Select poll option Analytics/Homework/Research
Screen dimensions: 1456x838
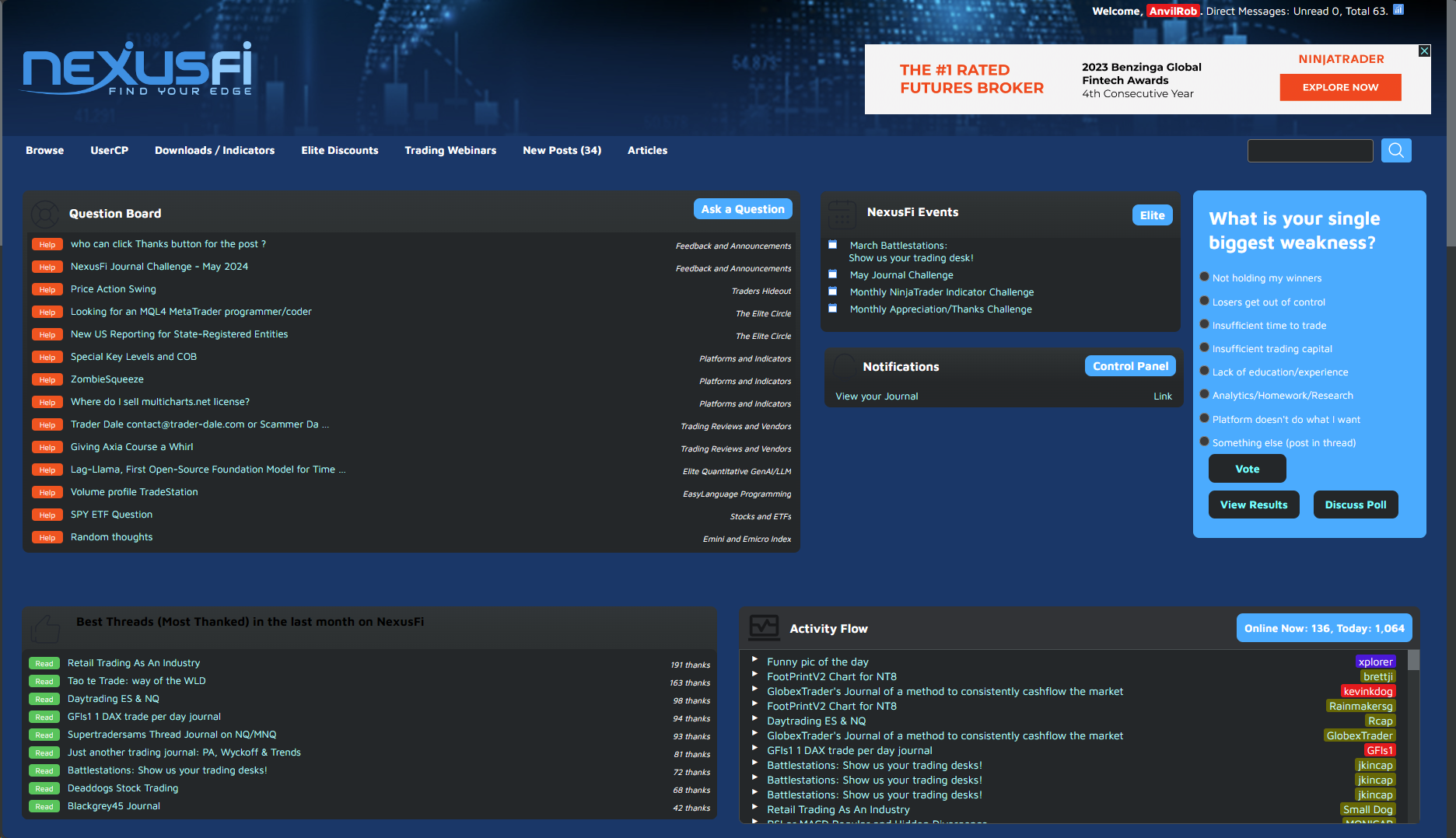[x=1204, y=394]
